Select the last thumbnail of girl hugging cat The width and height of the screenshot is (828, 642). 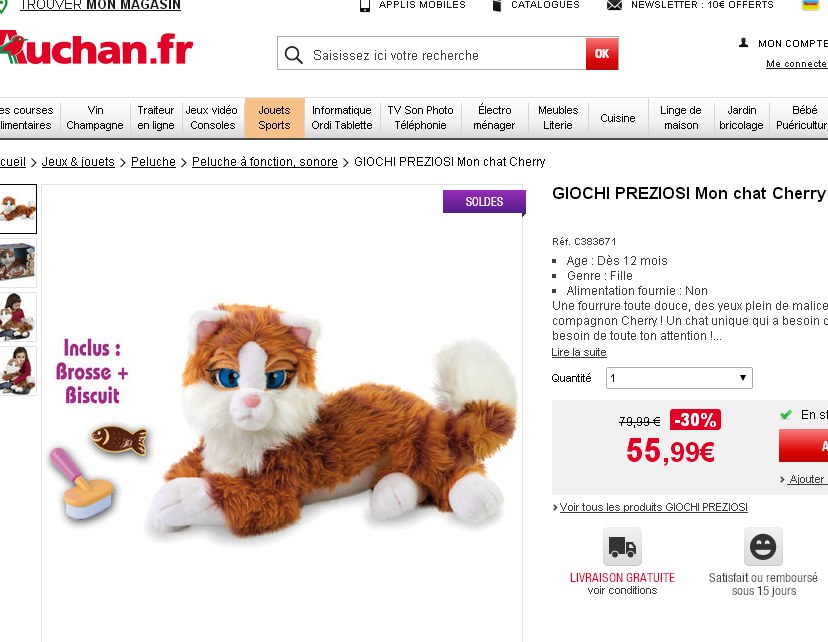(17, 371)
